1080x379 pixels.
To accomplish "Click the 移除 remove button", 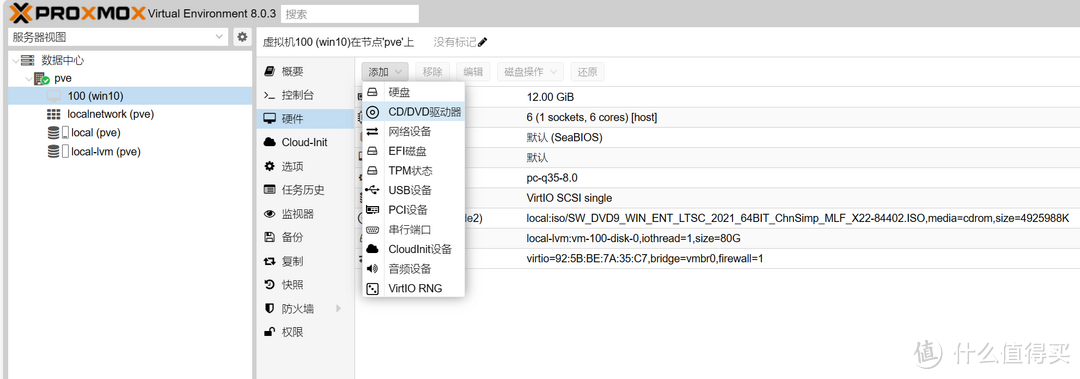I will [x=433, y=72].
